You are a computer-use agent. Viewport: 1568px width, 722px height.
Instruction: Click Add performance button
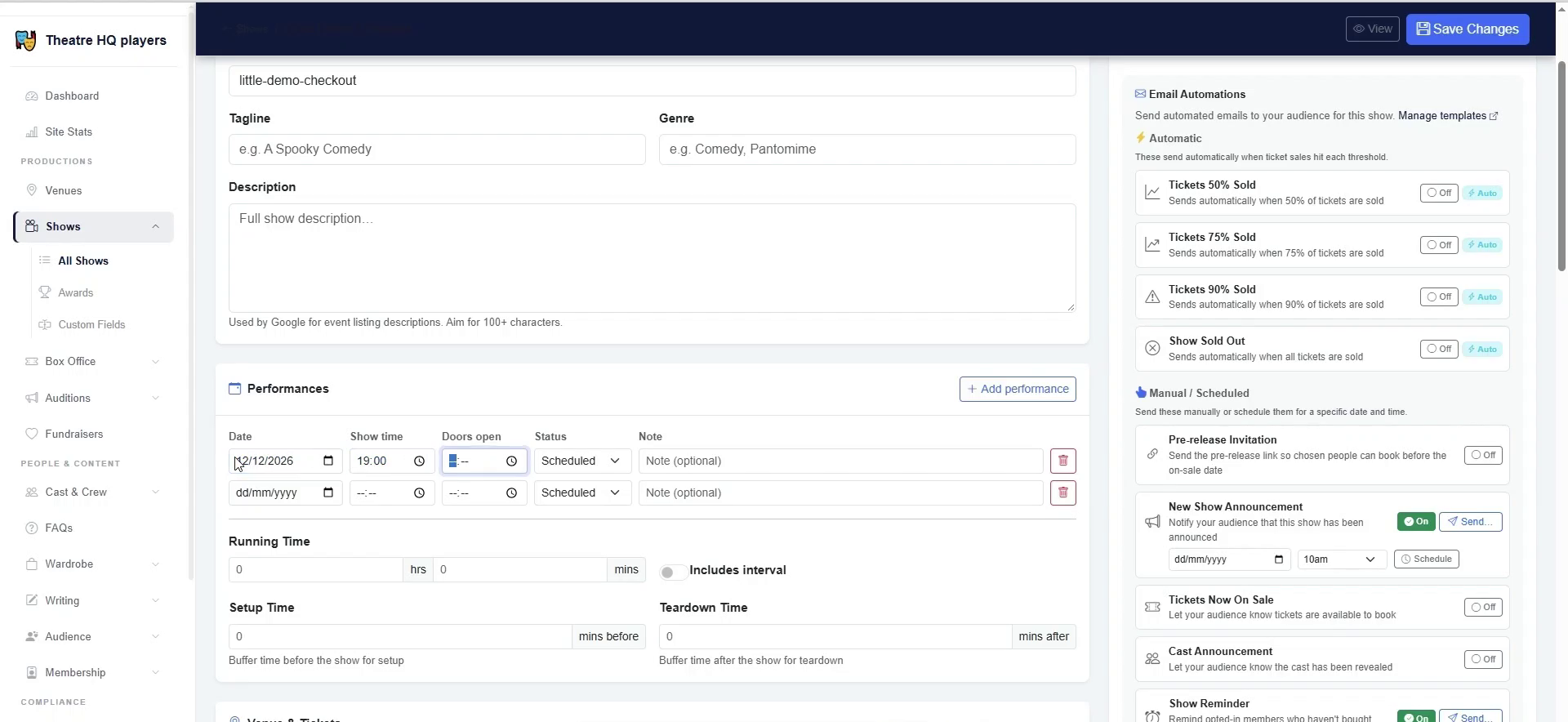coord(1018,389)
